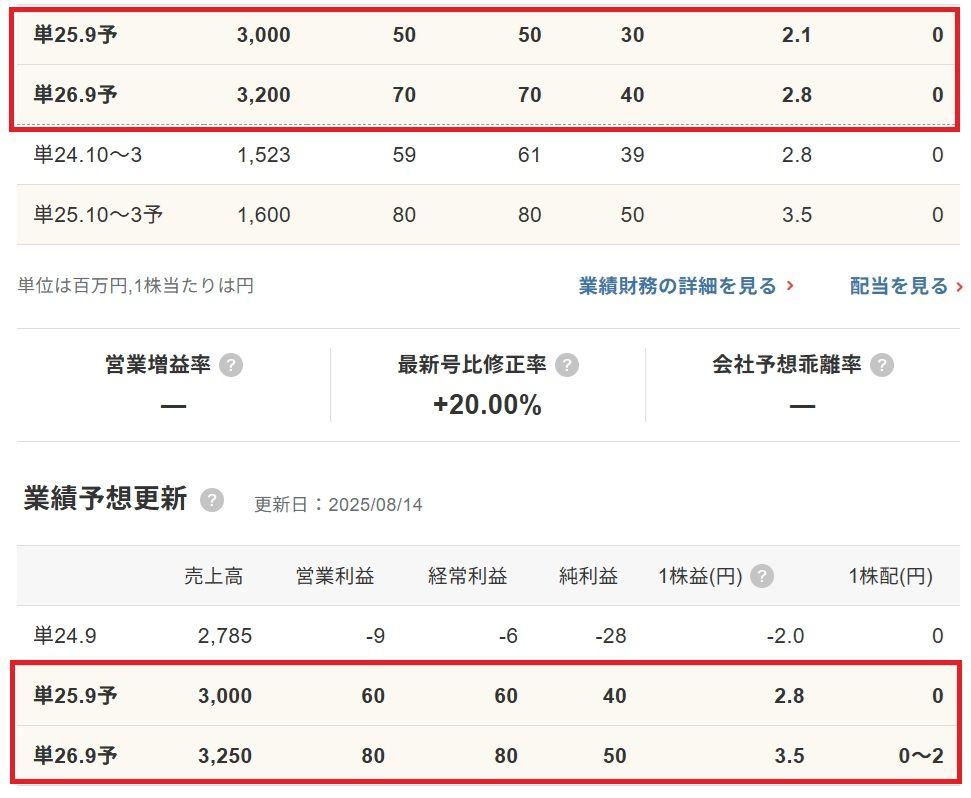
Task: Click the 0〜2 dividend value for 単26.9予
Action: point(921,756)
